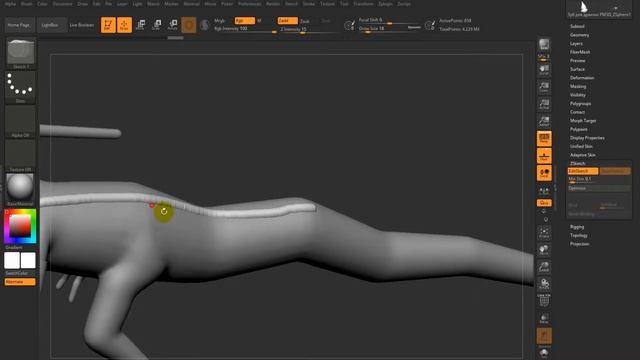Click the Zsub button
This screenshot has width=640, height=360.
pyautogui.click(x=304, y=21)
